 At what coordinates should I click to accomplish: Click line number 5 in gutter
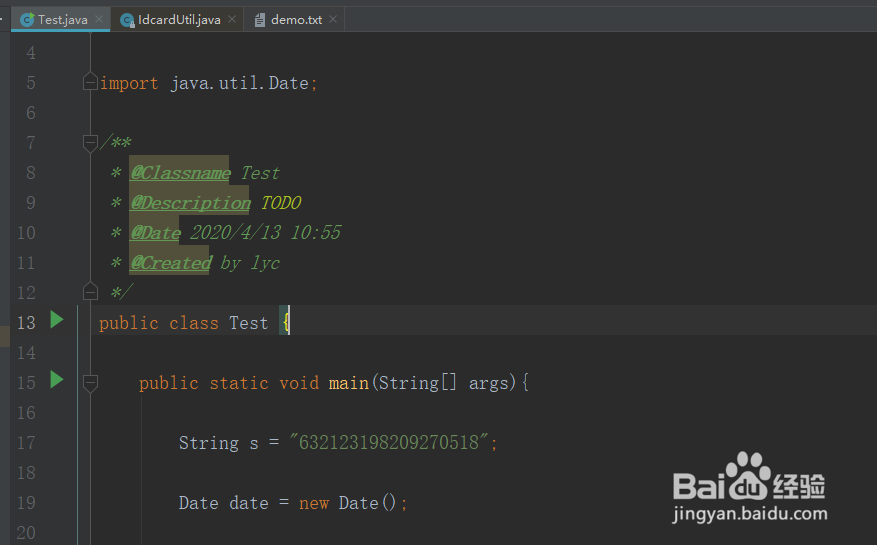point(31,83)
